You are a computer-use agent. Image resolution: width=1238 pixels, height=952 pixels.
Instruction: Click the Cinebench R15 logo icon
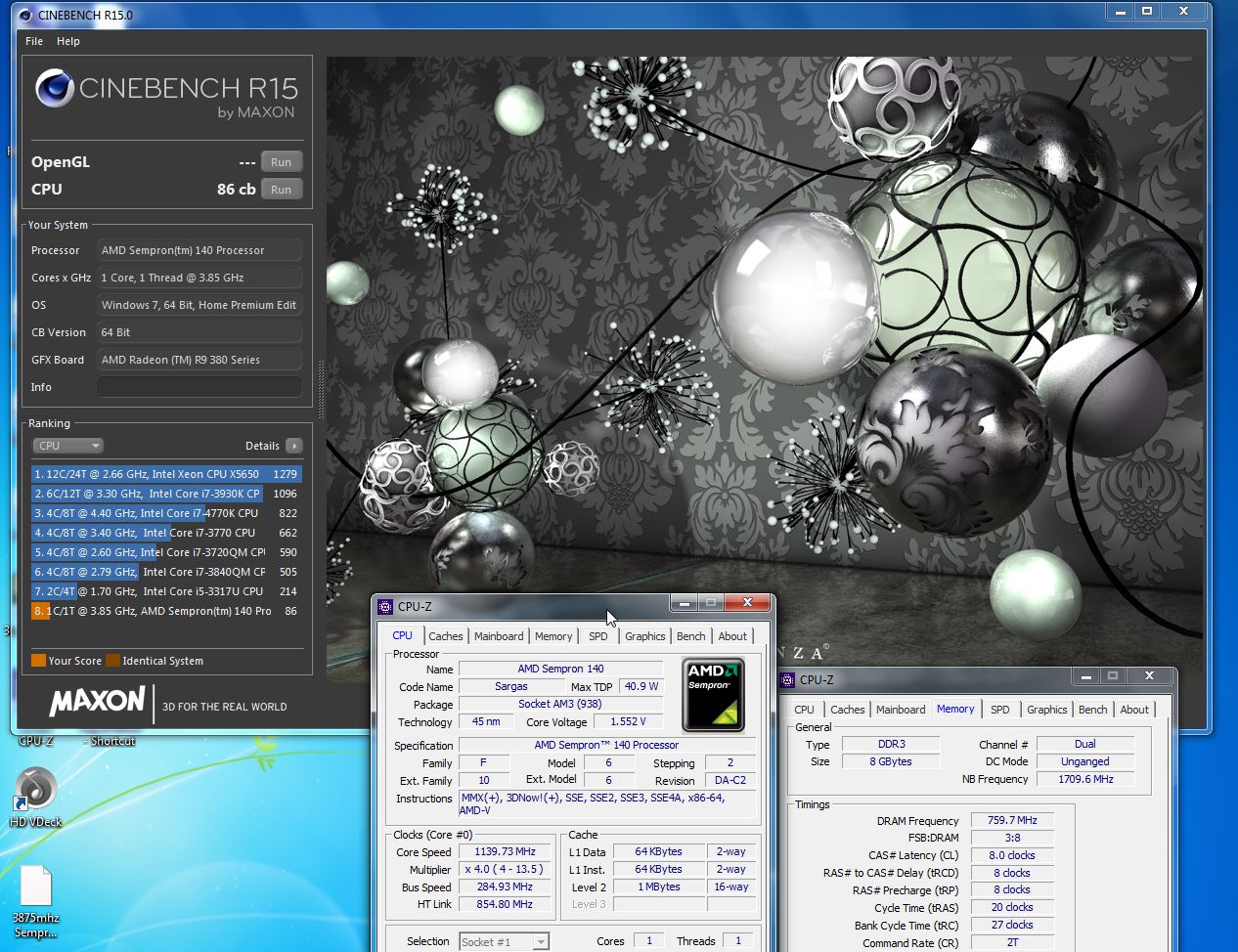pos(55,89)
